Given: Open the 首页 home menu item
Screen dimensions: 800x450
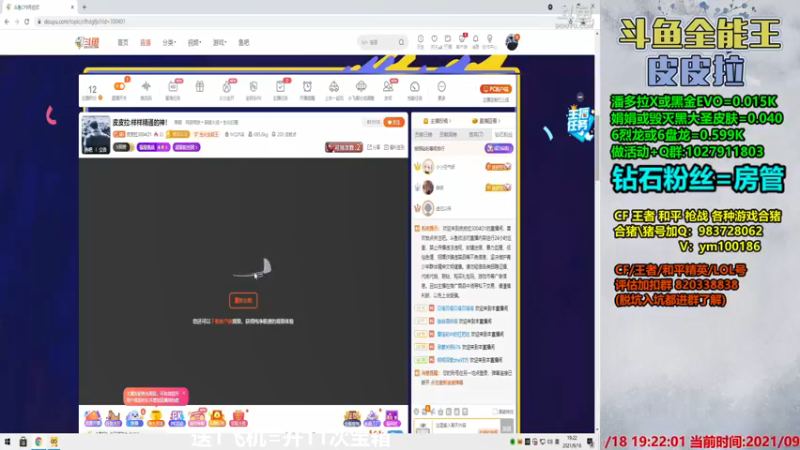Looking at the screenshot, I should pos(123,43).
